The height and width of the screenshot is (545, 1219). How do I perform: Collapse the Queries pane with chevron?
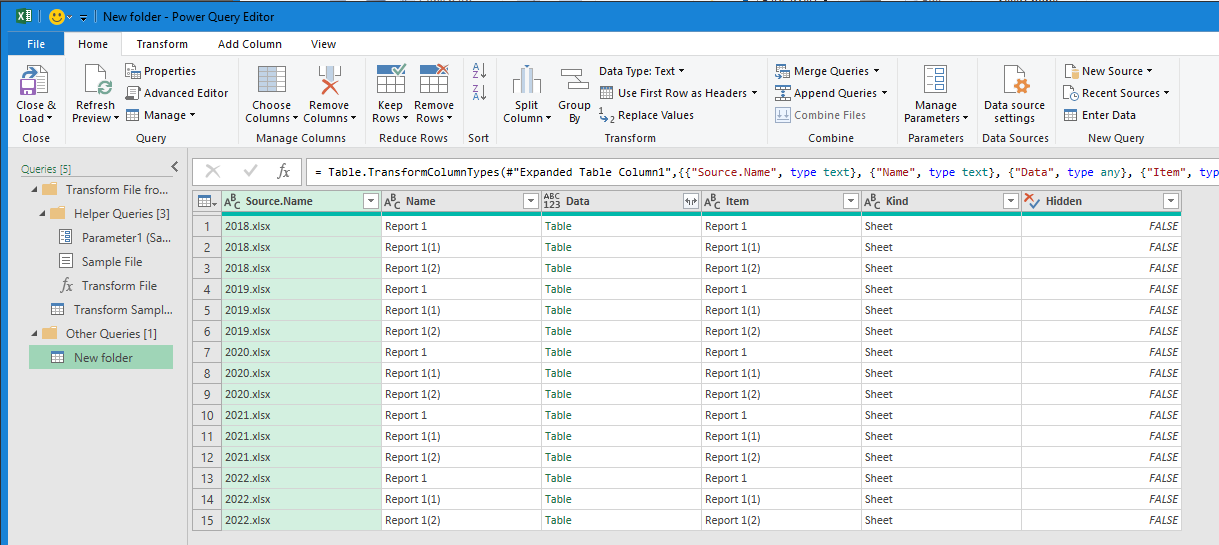tap(175, 167)
